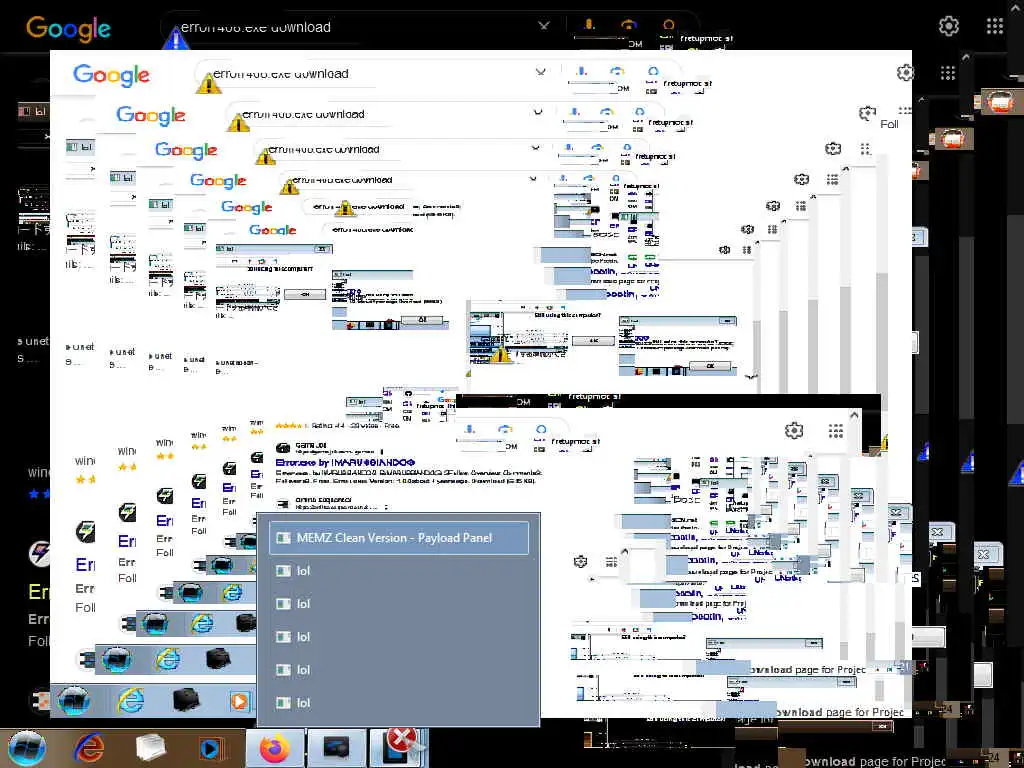Image resolution: width=1024 pixels, height=768 pixels.
Task: Click Google logo on the dark outer page
Action: pos(69,28)
